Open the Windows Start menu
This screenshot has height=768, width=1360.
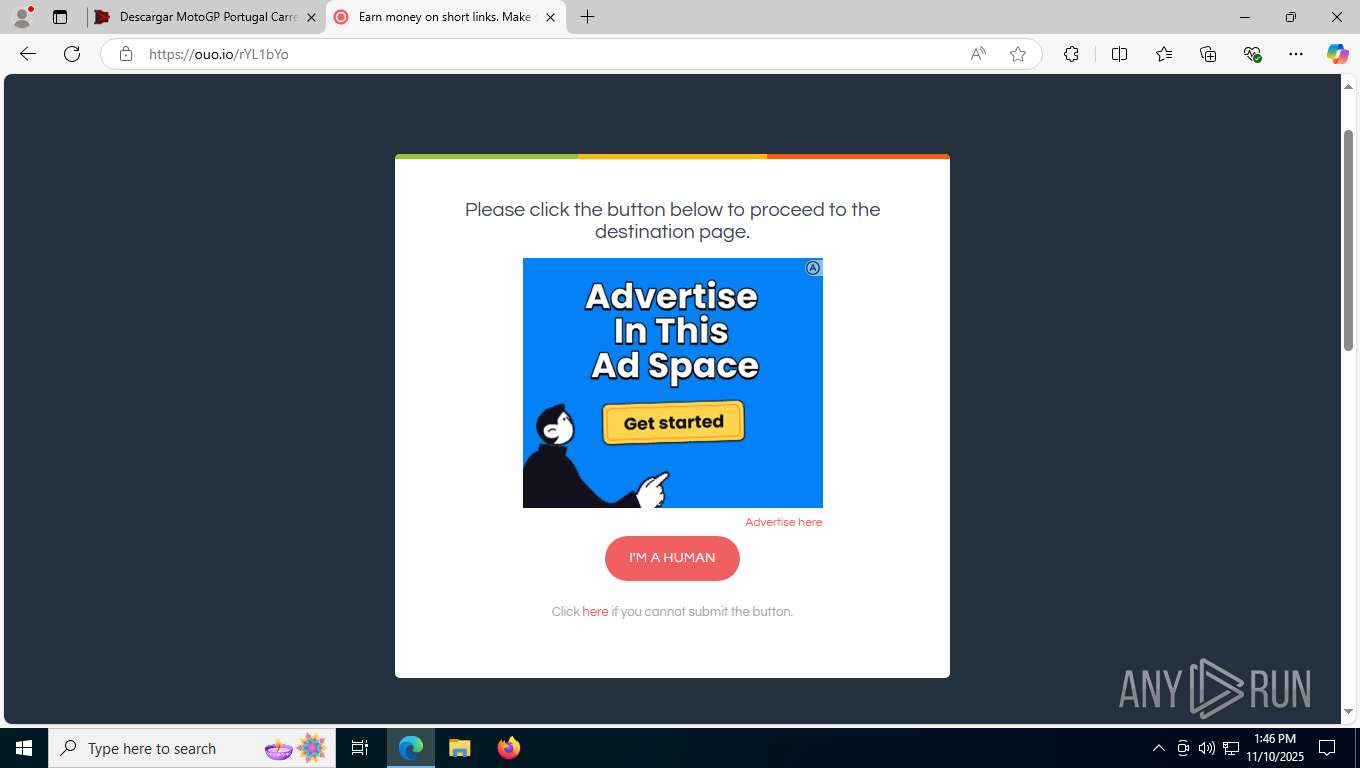coord(24,748)
